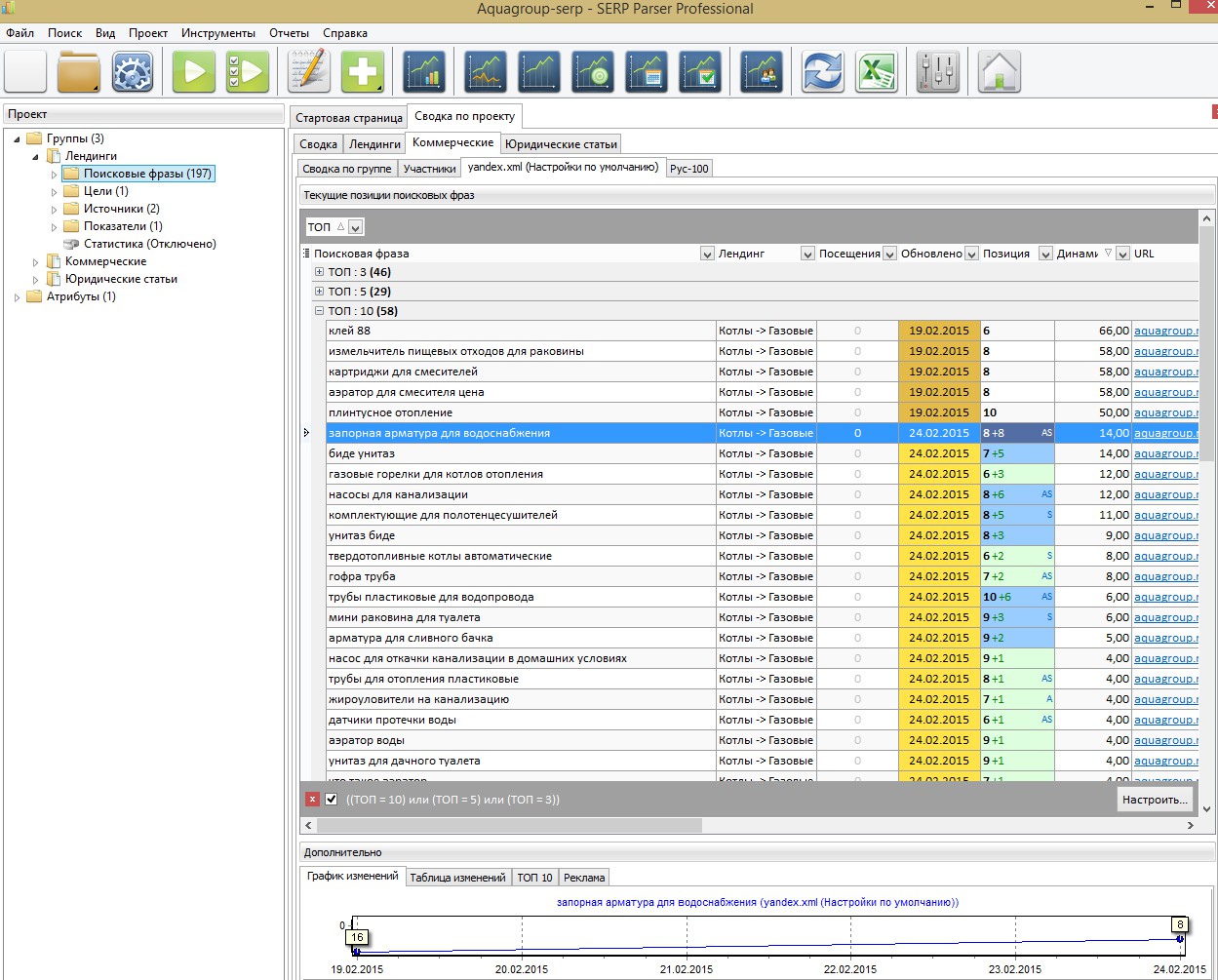This screenshot has width=1218, height=980.
Task: Uncheck the filter enabled checkbox
Action: [x=332, y=800]
